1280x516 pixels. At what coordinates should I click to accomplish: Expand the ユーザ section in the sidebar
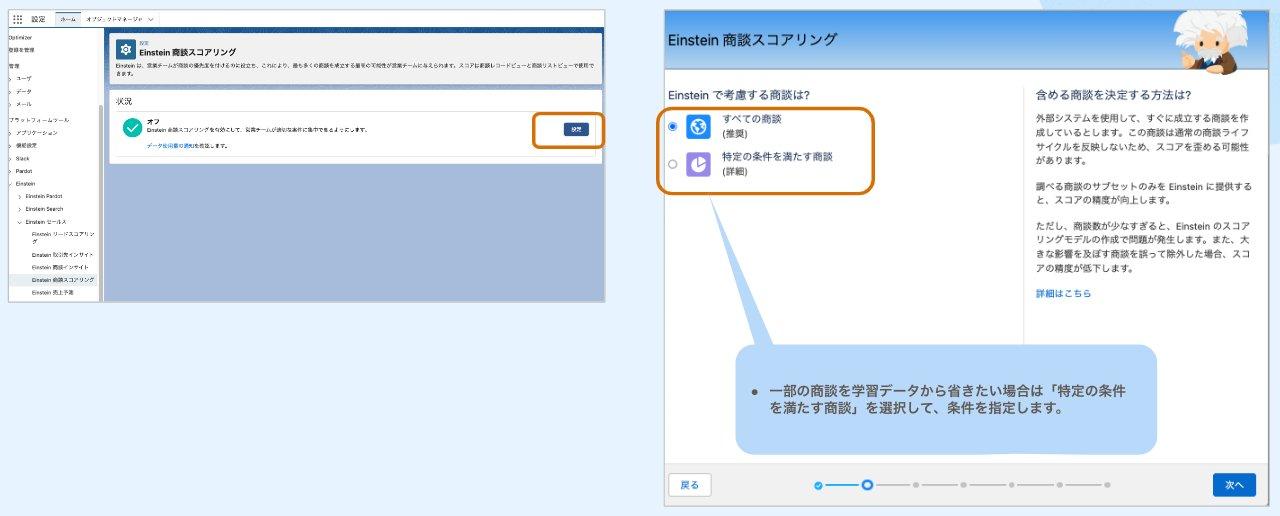point(11,77)
